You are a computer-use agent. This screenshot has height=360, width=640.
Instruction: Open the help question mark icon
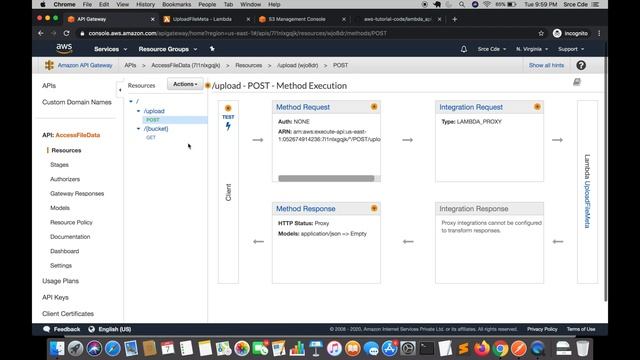point(581,65)
